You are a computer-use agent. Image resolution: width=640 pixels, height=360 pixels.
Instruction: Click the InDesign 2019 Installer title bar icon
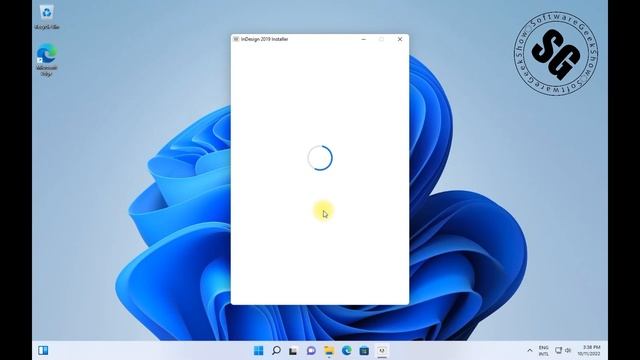(x=236, y=39)
